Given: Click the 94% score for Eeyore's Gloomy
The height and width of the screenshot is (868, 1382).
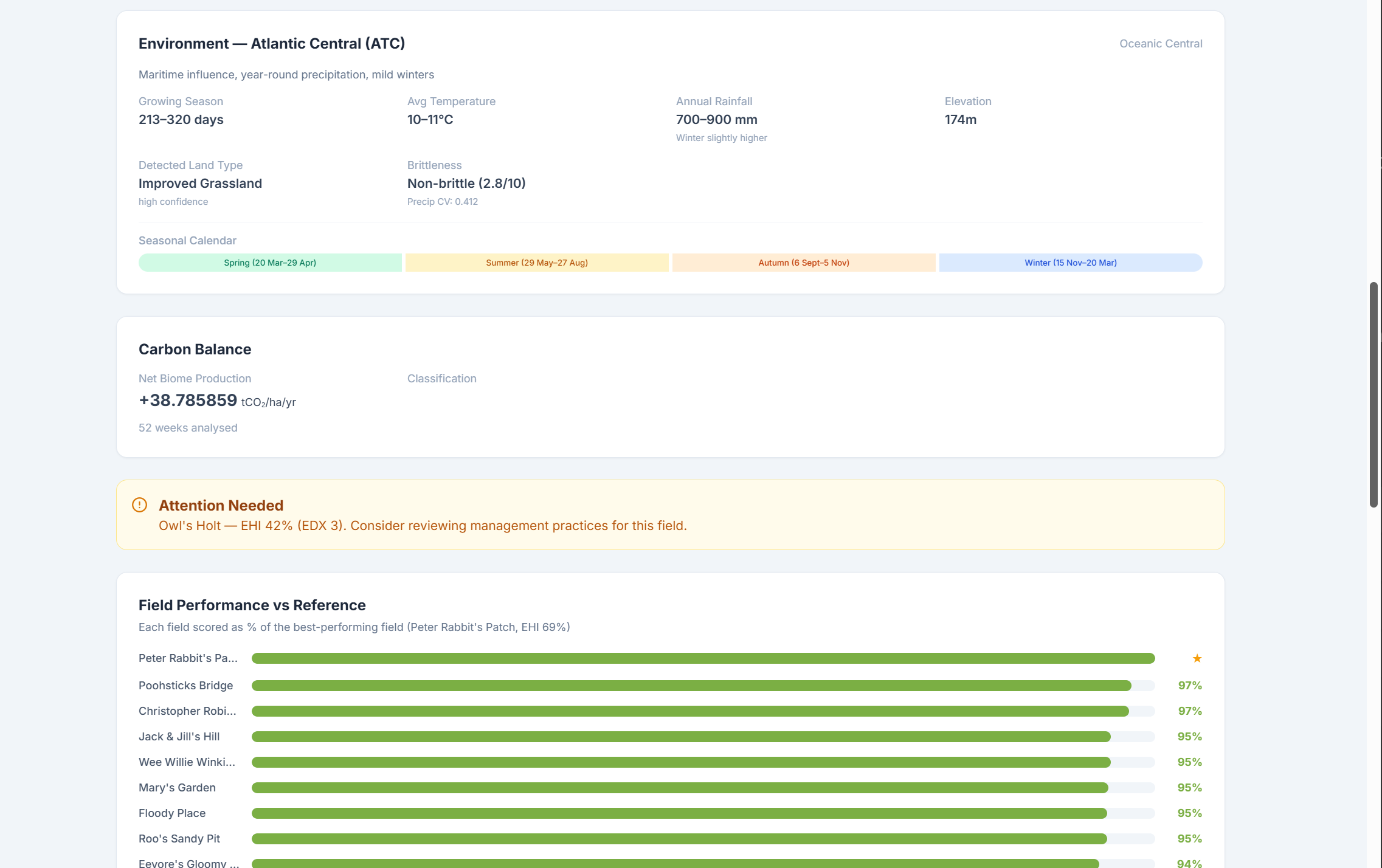Looking at the screenshot, I should pyautogui.click(x=1190, y=863).
